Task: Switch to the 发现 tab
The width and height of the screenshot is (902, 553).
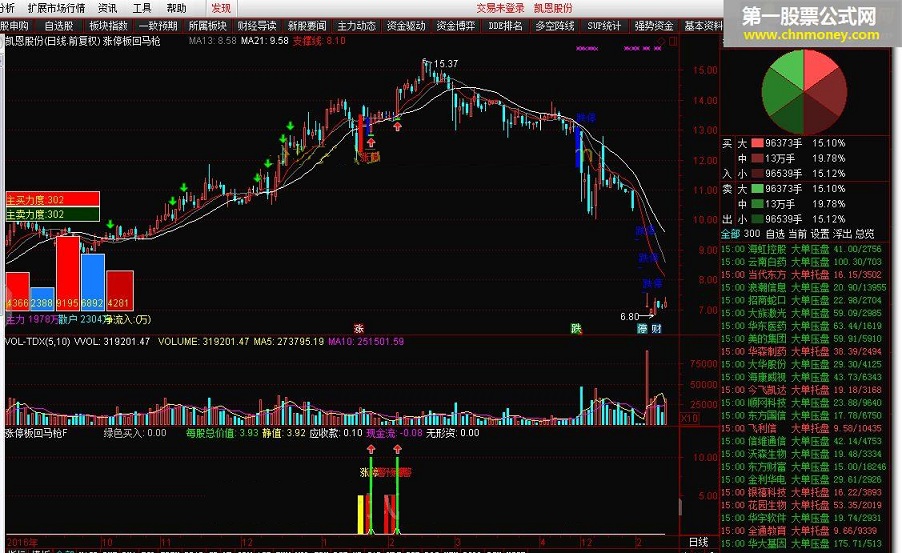Action: tap(221, 8)
